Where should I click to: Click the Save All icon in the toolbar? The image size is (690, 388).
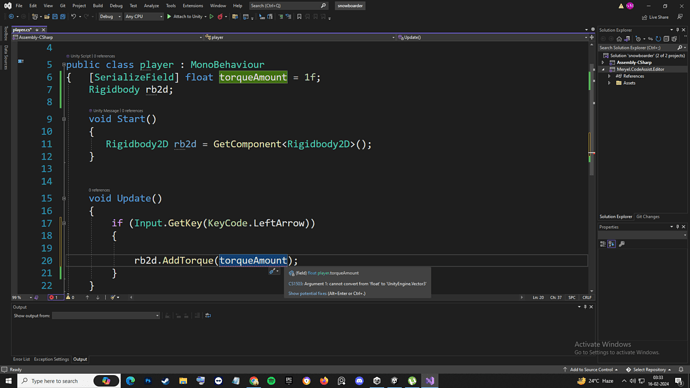(x=62, y=17)
